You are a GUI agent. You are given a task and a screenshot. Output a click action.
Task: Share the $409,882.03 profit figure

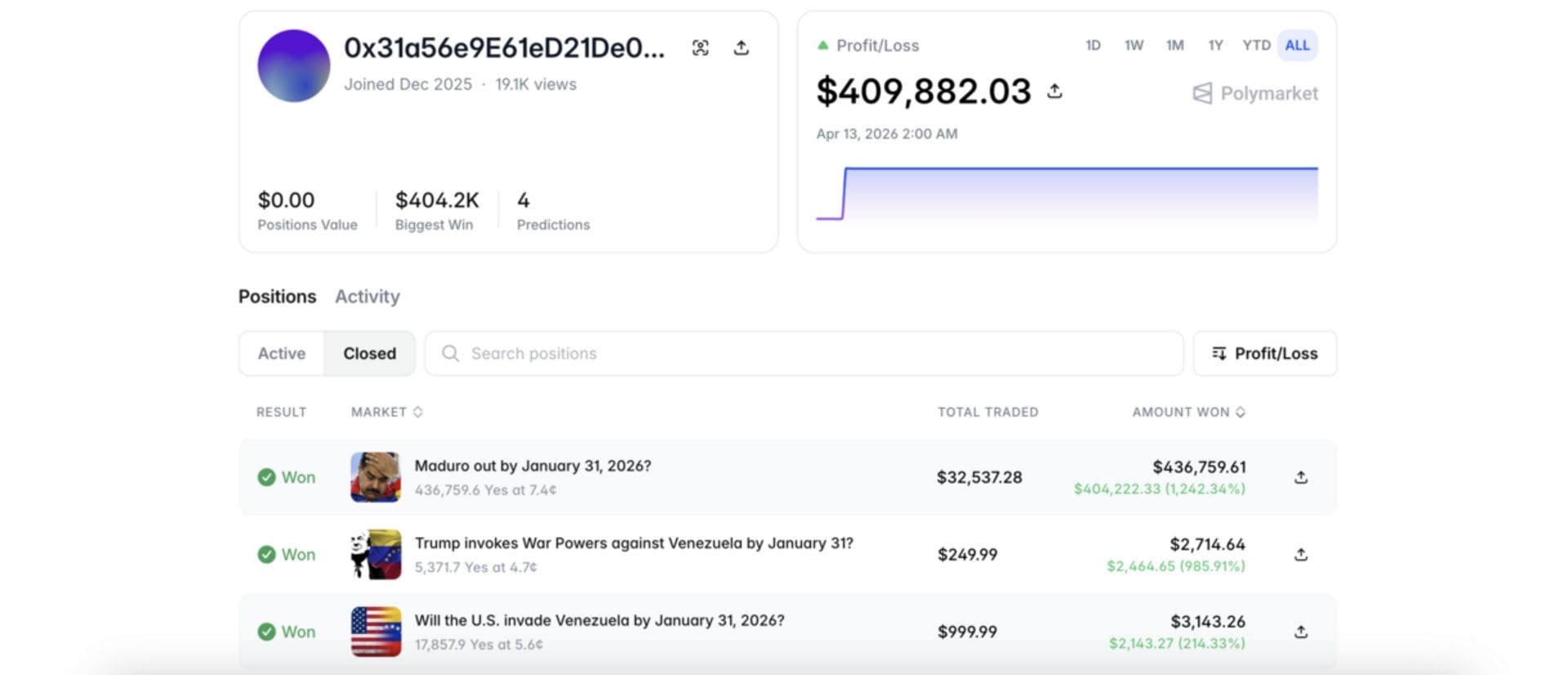click(x=1054, y=91)
